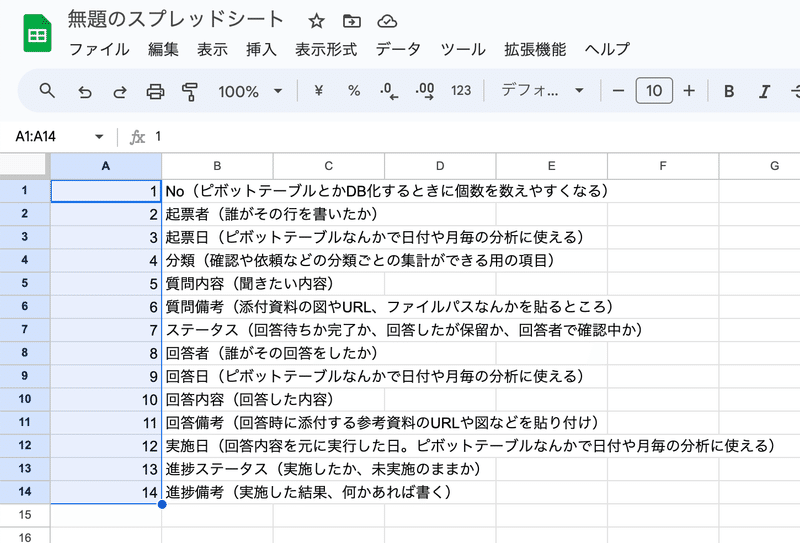Open the 表示 menu
The image size is (800, 543).
point(212,50)
